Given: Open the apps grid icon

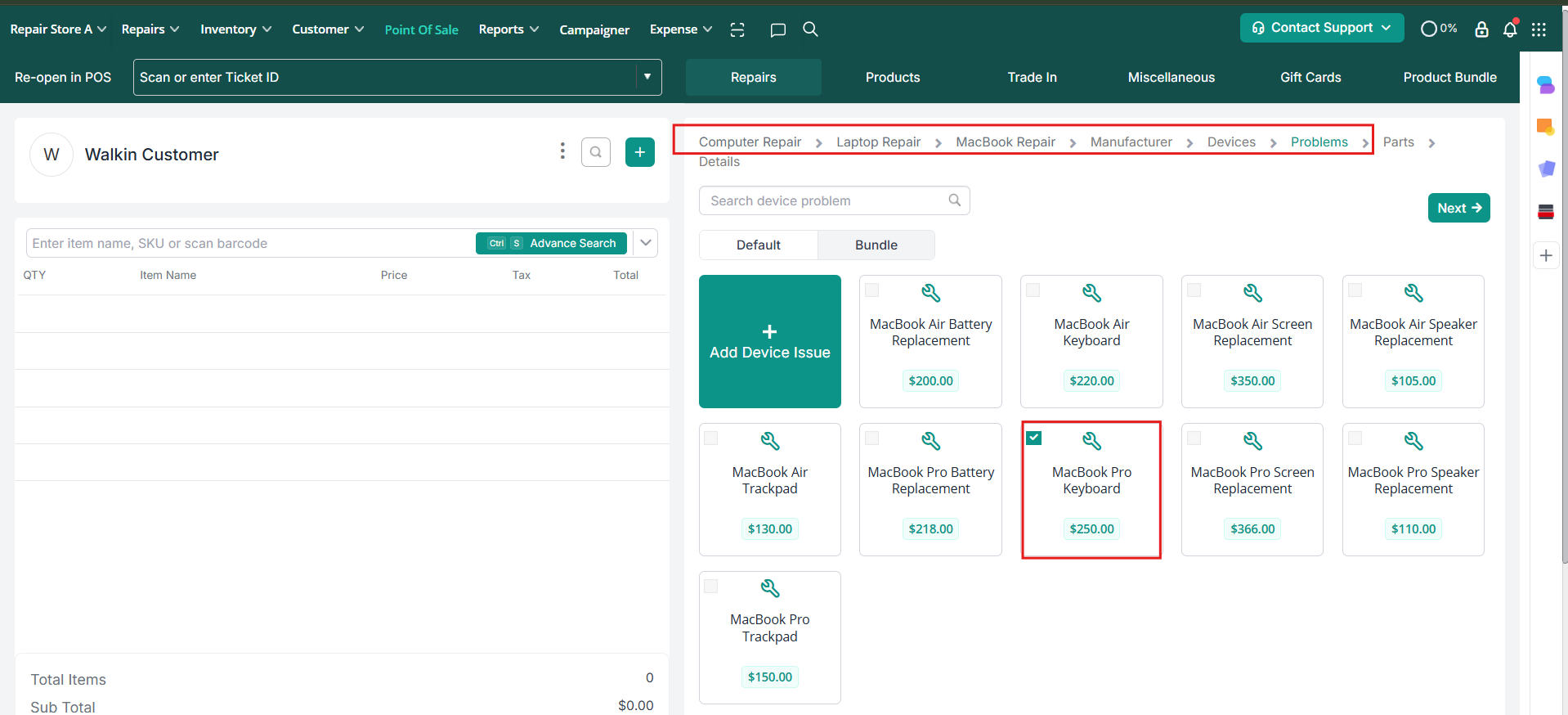Looking at the screenshot, I should click(x=1539, y=29).
